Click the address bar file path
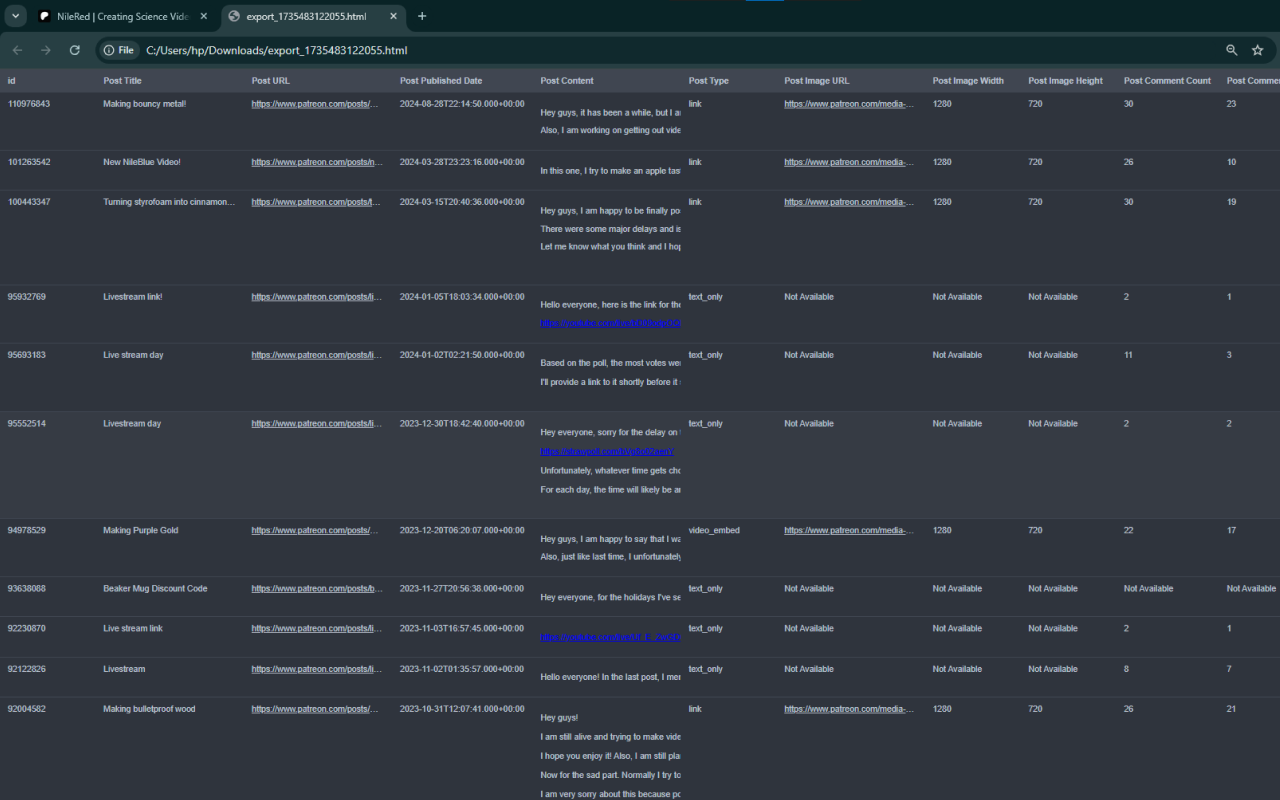The image size is (1280, 800). (x=277, y=50)
